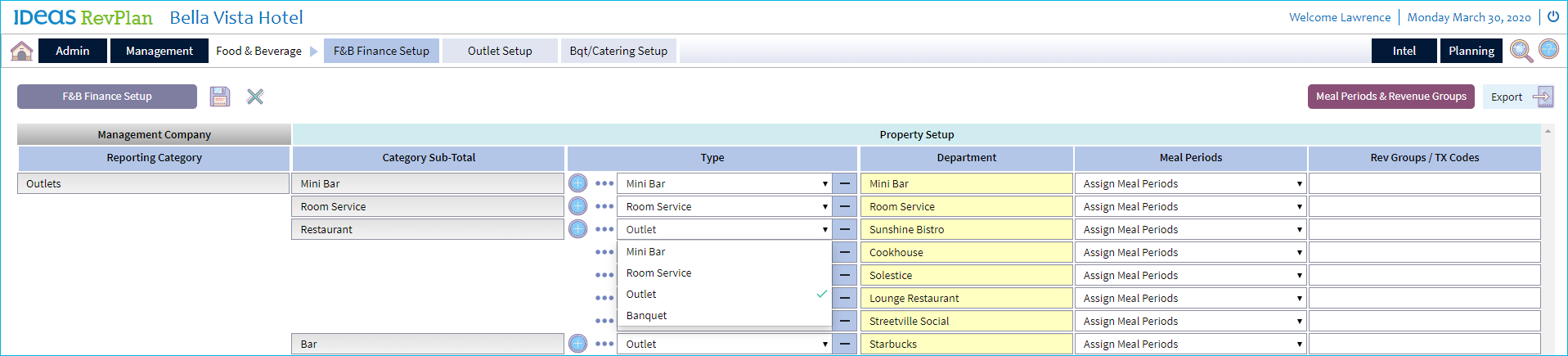Screen dimensions: 1568x356
Task: Click the globe icon at top right
Action: point(1548,49)
